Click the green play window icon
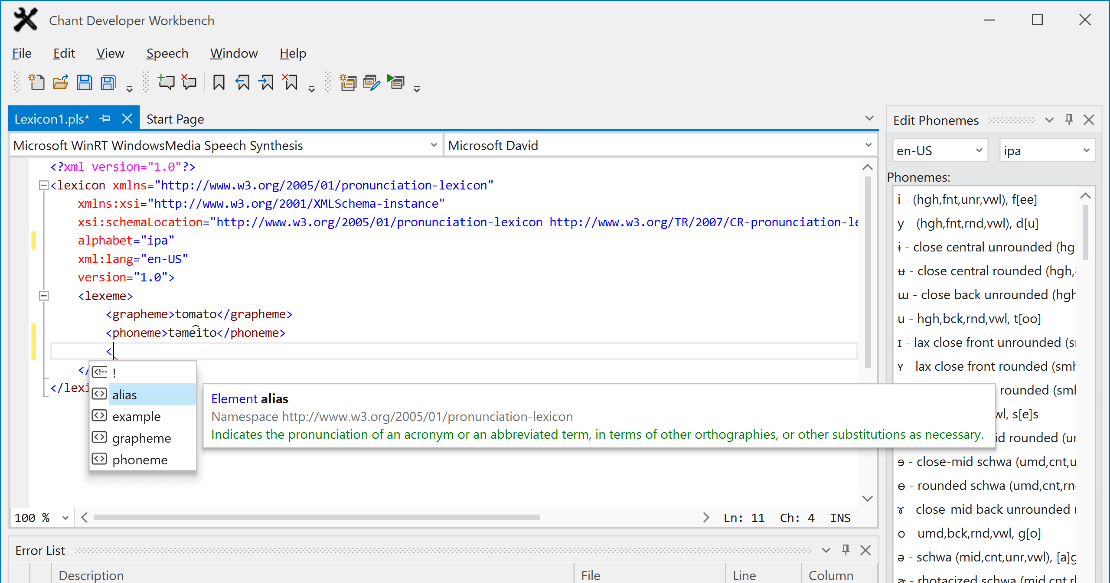1110x583 pixels. [396, 83]
